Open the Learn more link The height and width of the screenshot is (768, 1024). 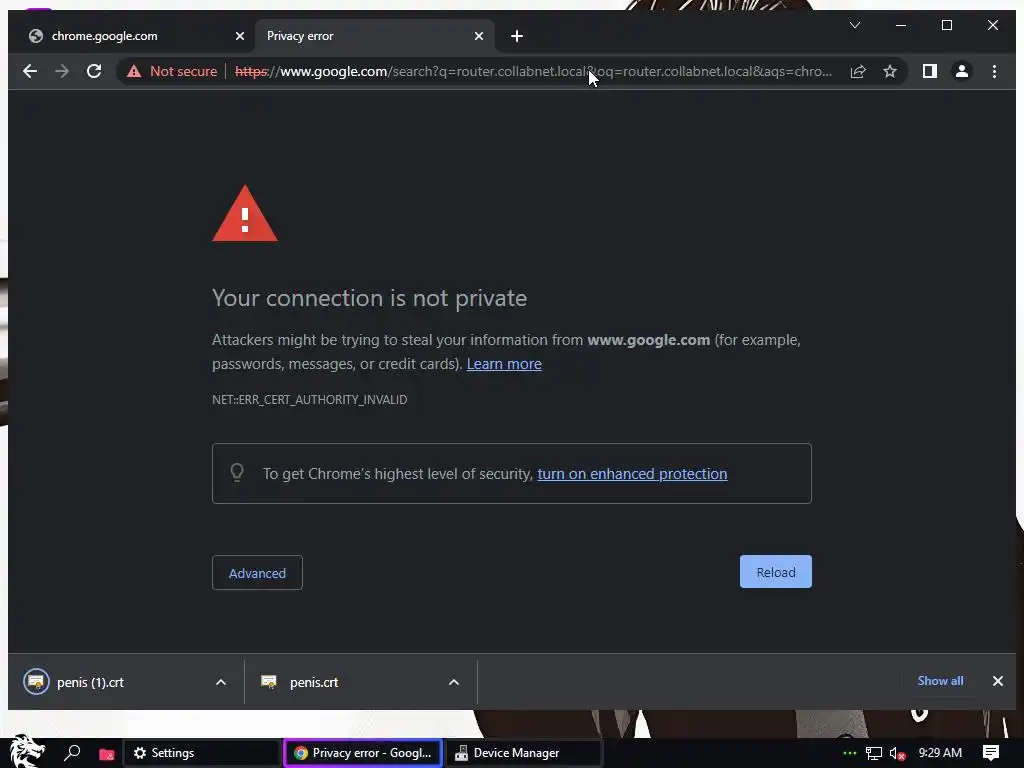point(504,364)
